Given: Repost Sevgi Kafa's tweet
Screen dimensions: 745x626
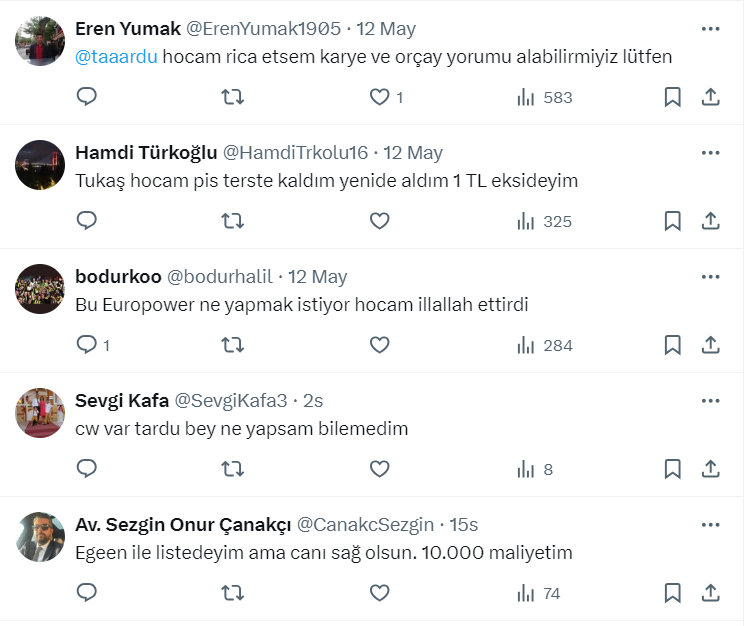Looking at the screenshot, I should pos(232,469).
